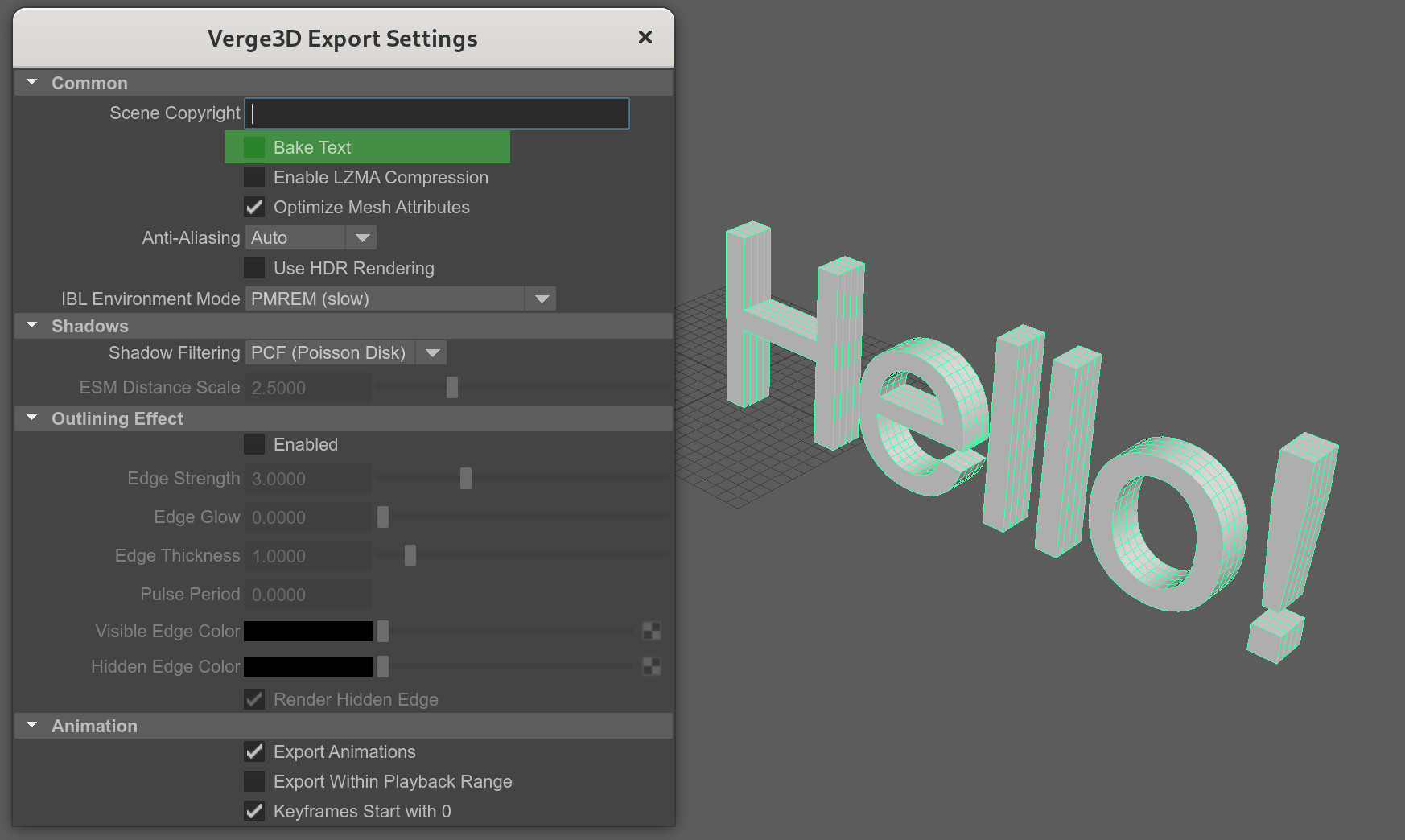Screen dimensions: 1405x840
Task: Turn on Use HDR Rendering
Action: [254, 268]
